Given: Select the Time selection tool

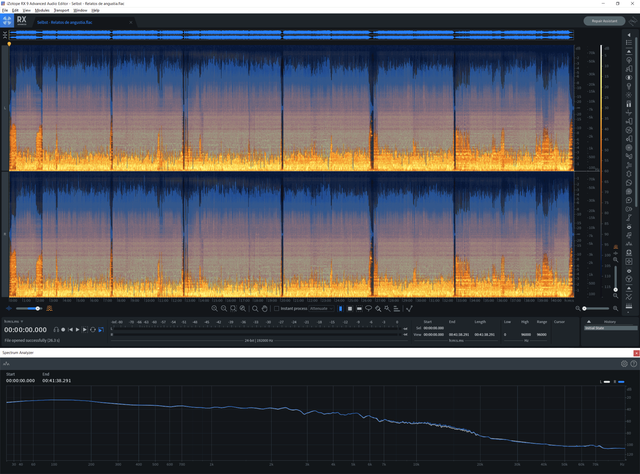Looking at the screenshot, I should (340, 309).
